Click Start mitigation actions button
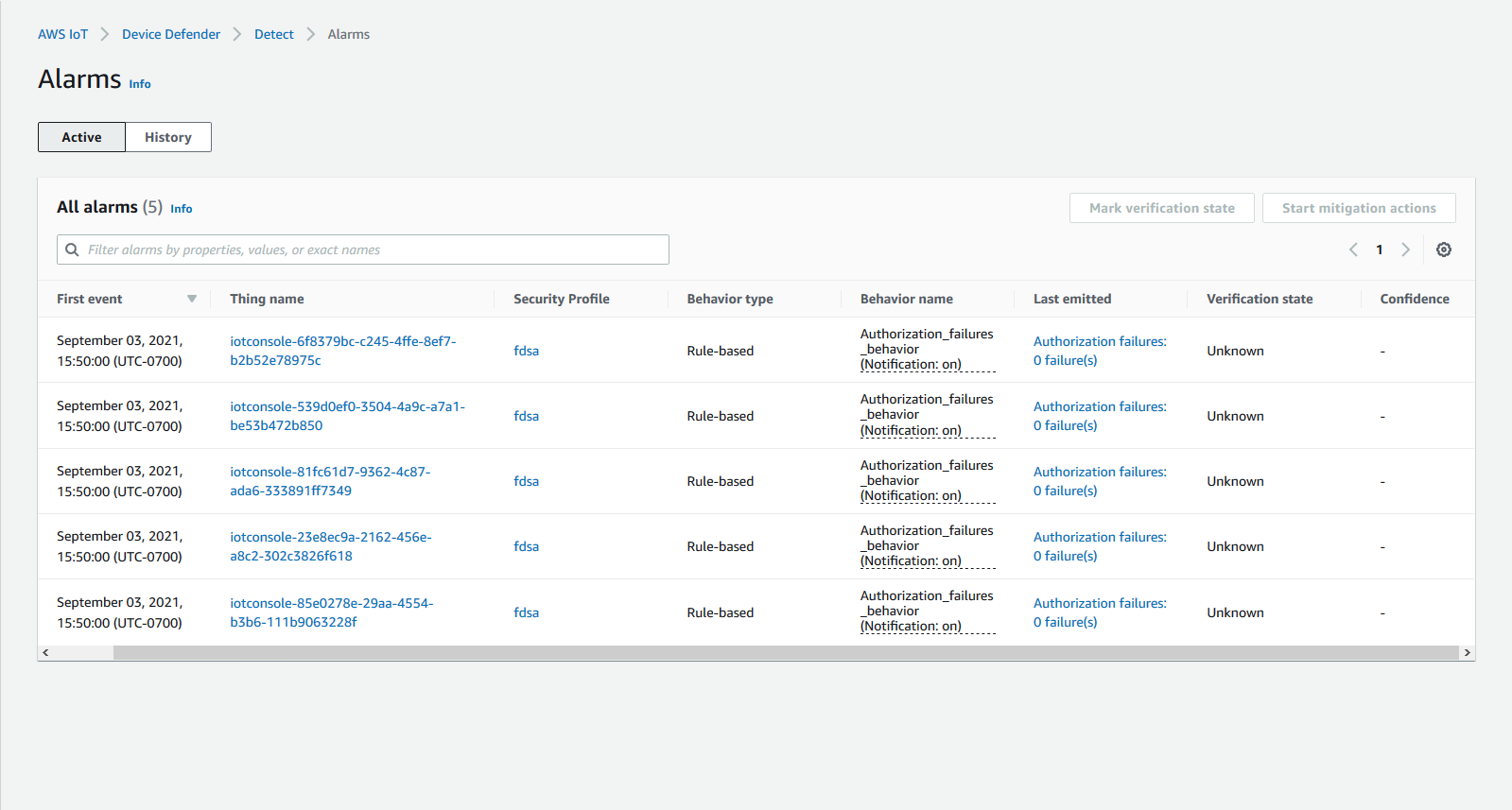The height and width of the screenshot is (810, 1512). pos(1358,208)
